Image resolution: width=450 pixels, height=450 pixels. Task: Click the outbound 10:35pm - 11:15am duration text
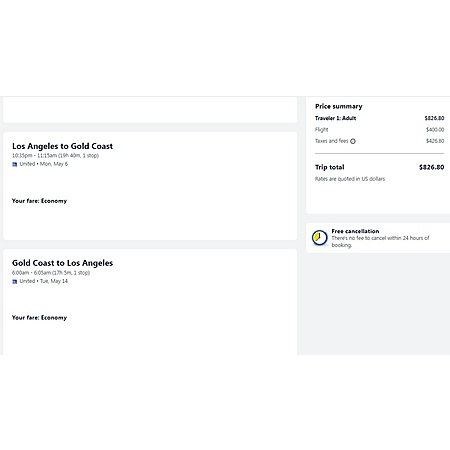tap(55, 155)
